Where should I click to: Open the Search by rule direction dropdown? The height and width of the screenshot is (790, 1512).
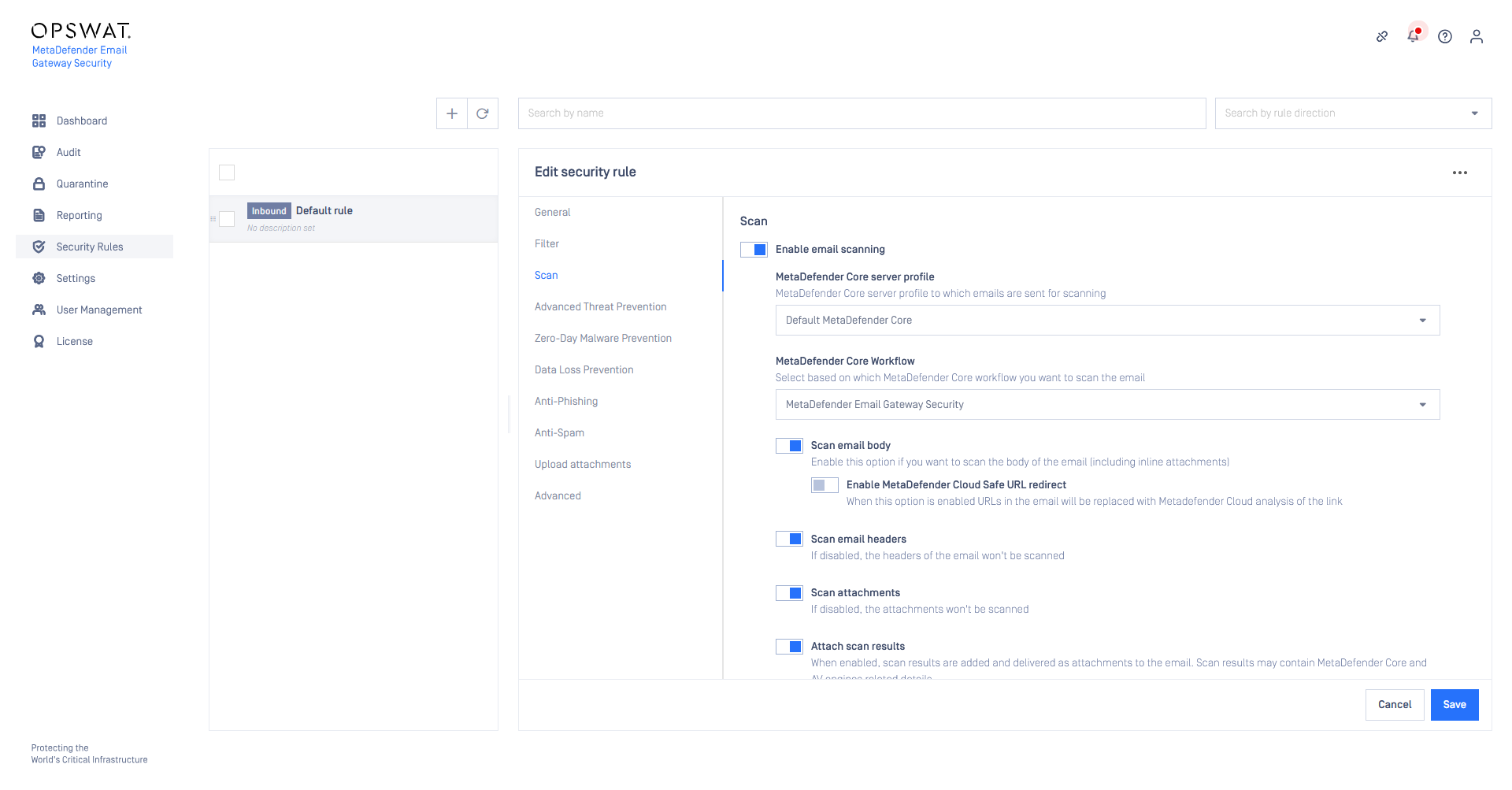[1353, 113]
